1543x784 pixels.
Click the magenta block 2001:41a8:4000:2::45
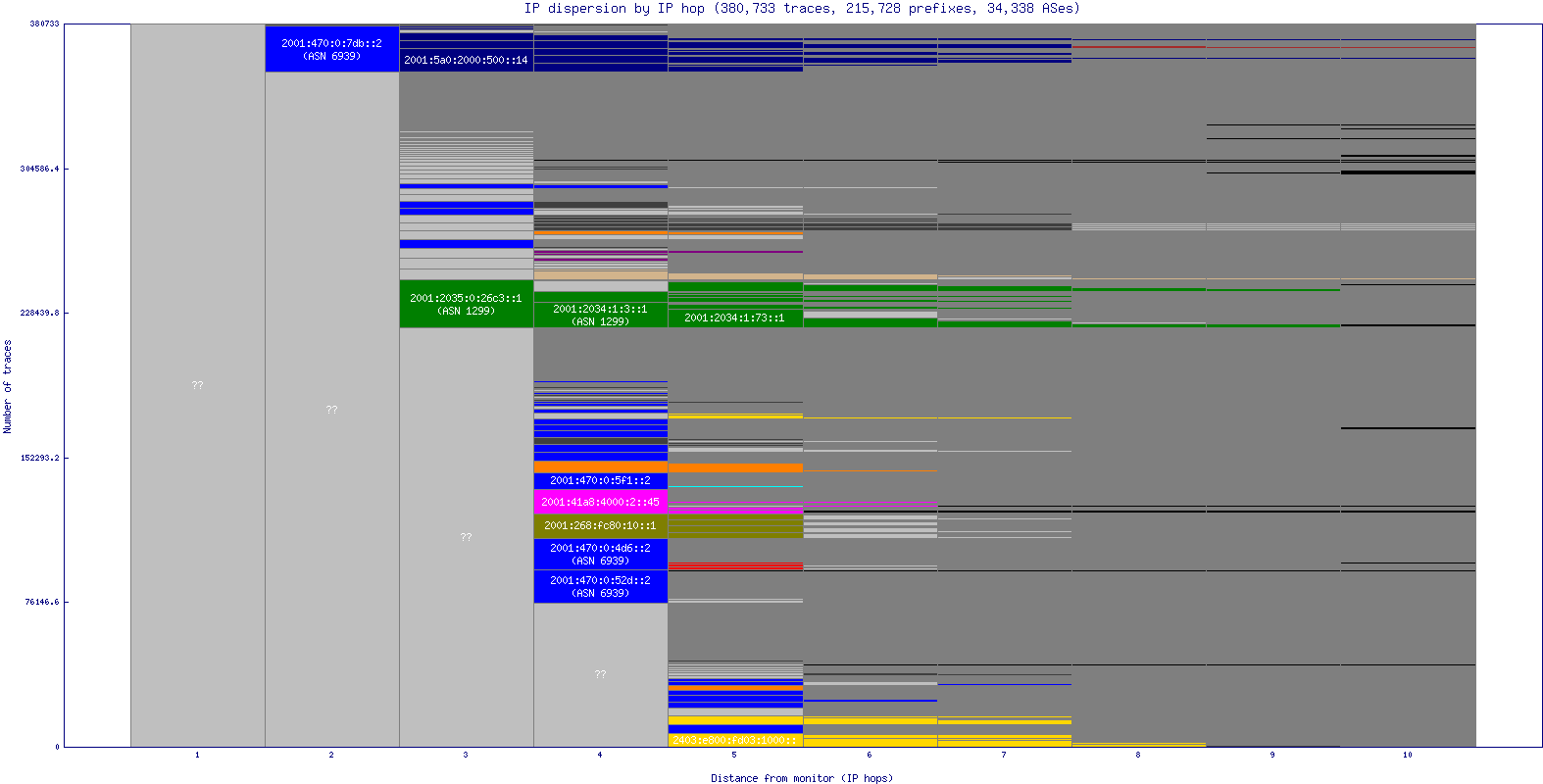click(x=601, y=502)
